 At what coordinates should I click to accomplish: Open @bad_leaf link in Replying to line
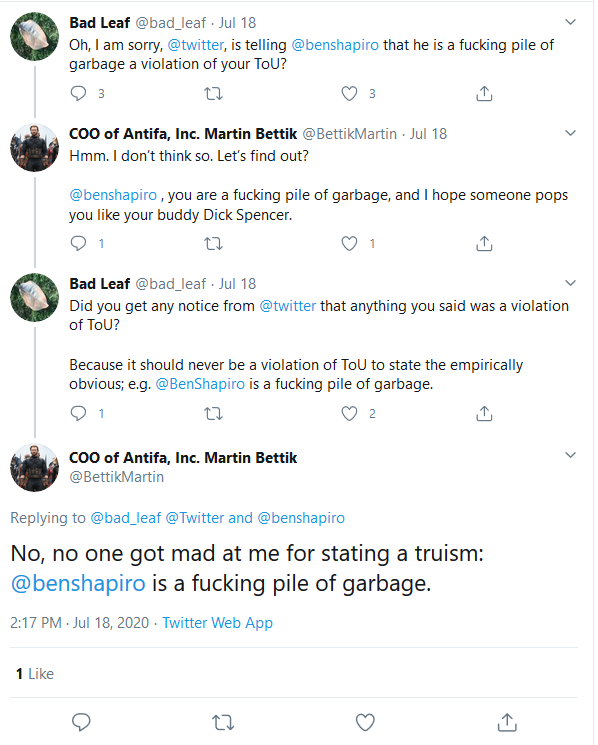pyautogui.click(x=126, y=517)
